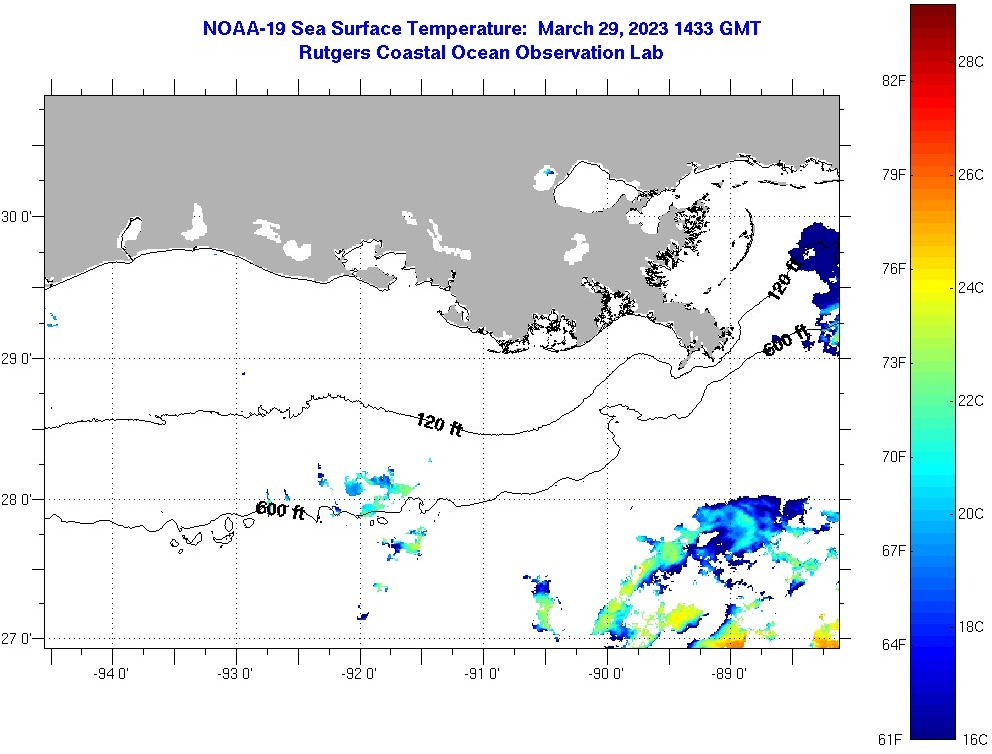Click the '20C' colorbar label

[x=971, y=514]
